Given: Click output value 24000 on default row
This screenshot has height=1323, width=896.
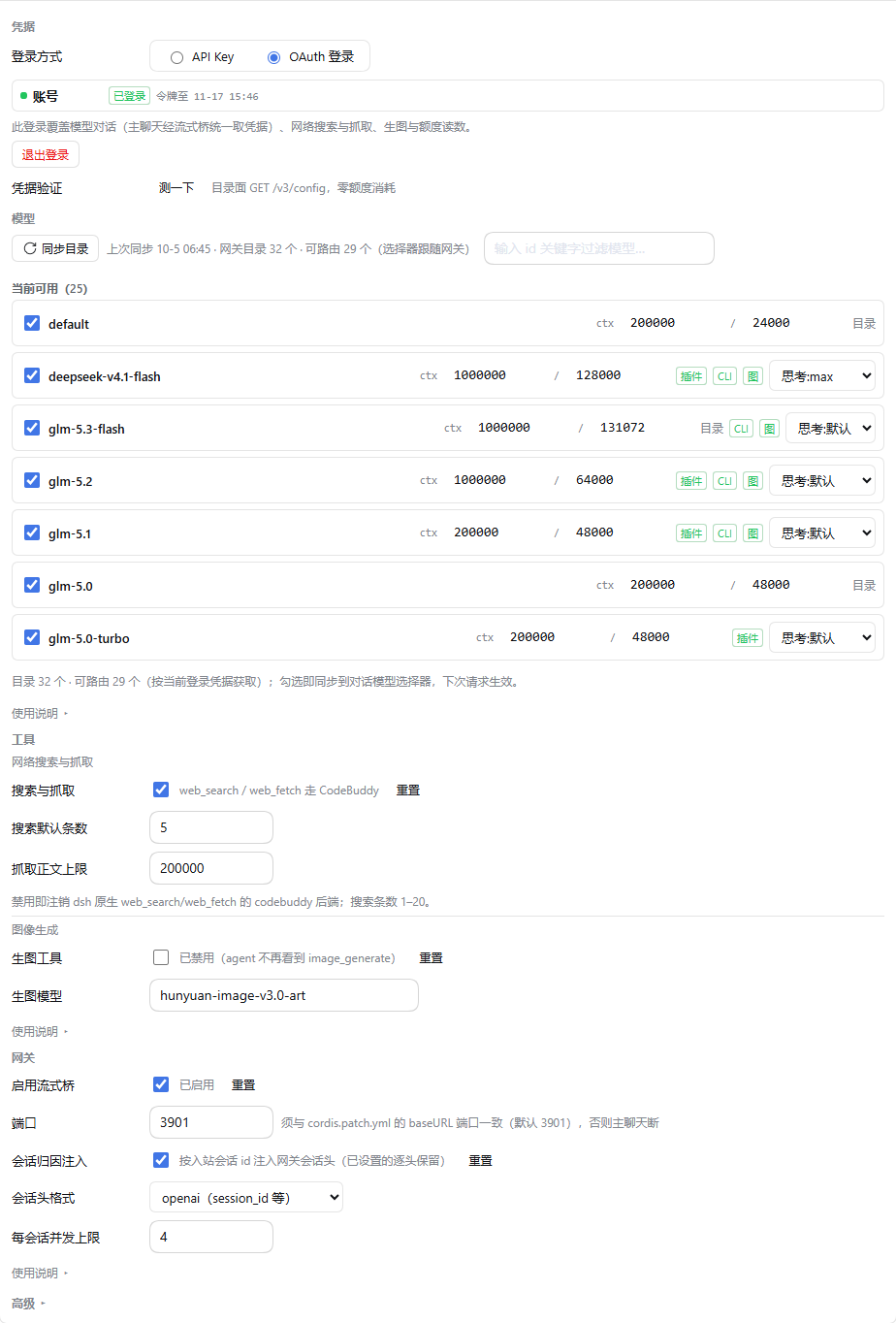Looking at the screenshot, I should coord(771,323).
